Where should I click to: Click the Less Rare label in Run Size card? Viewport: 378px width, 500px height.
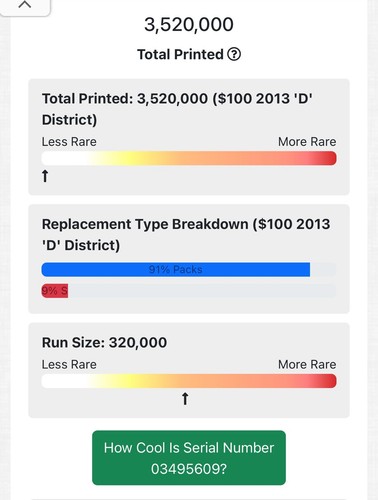point(69,364)
